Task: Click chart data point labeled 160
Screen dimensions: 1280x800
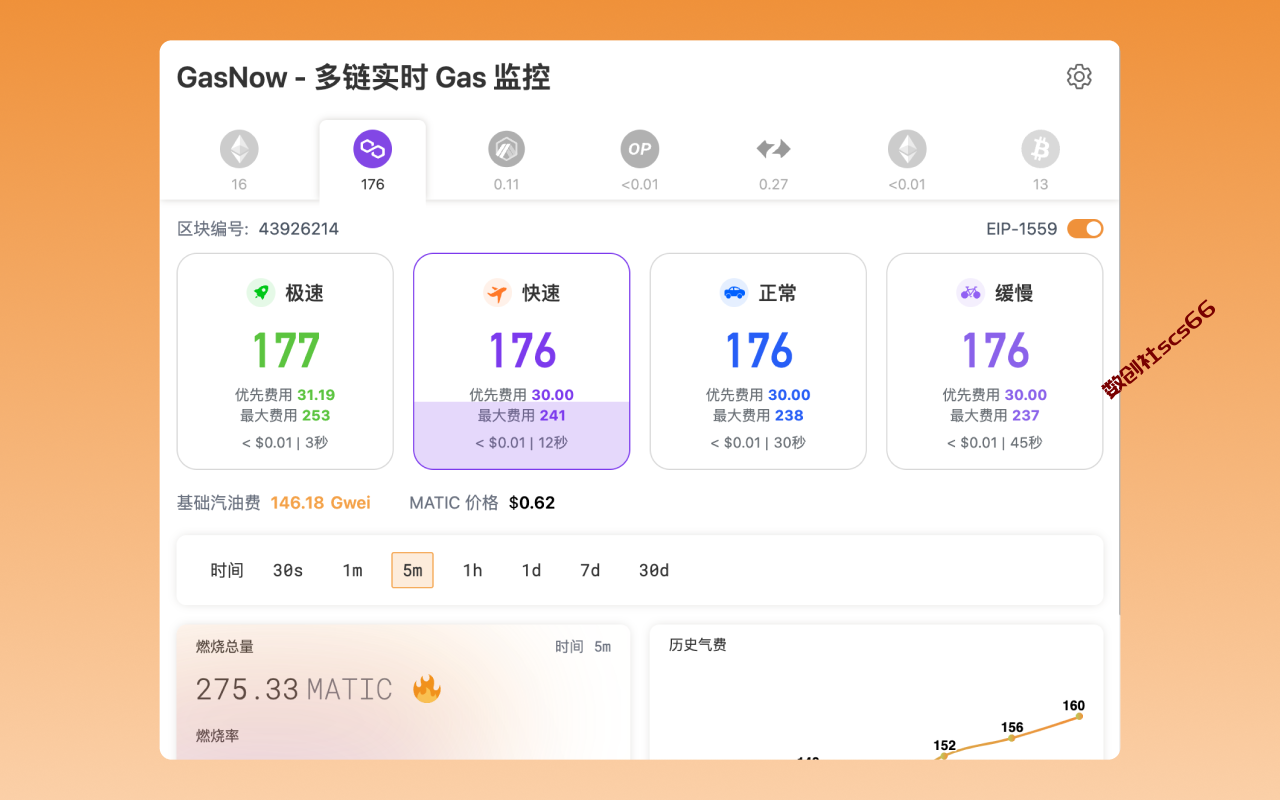Action: (x=1079, y=716)
